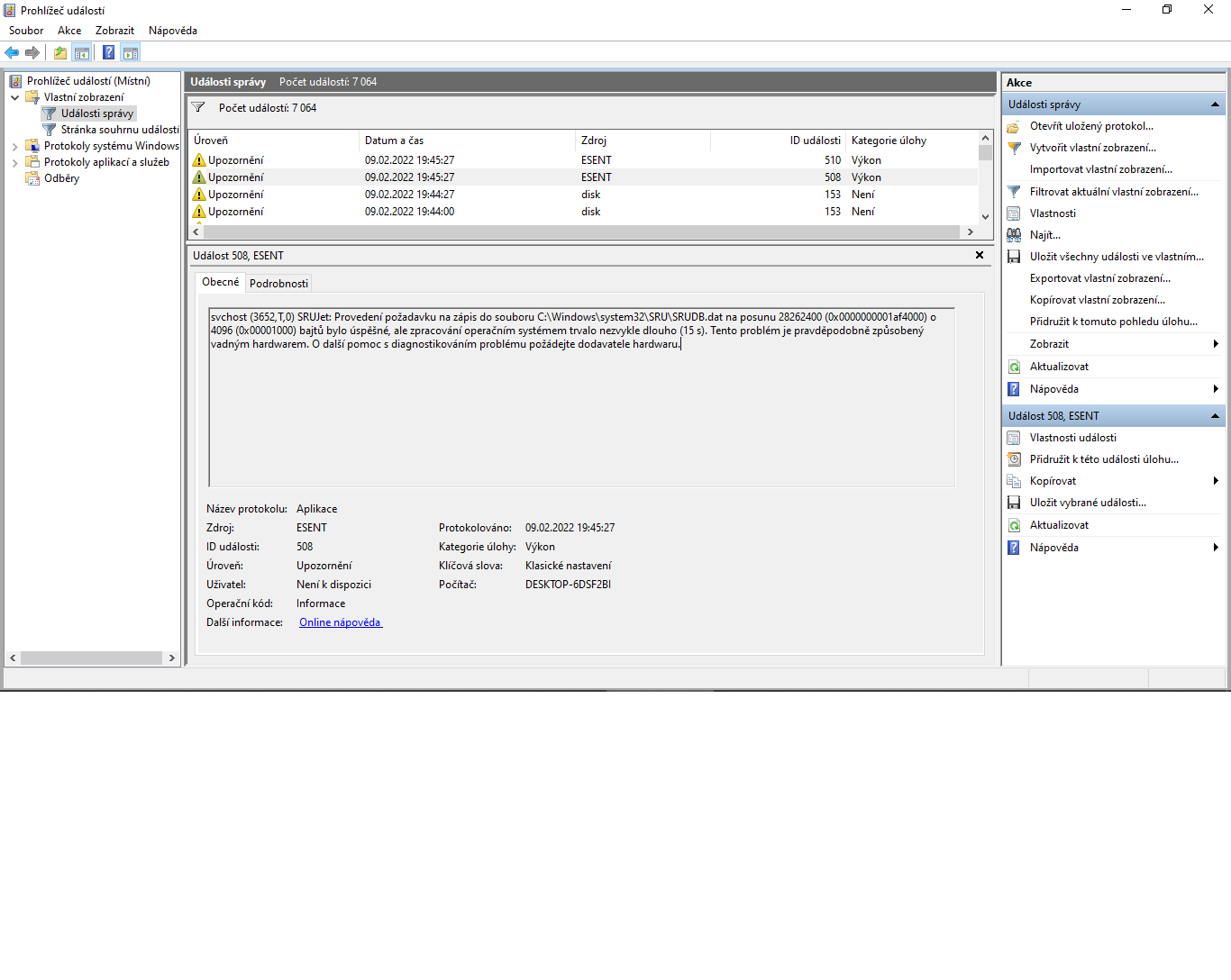Select the disk event logged at 19:44:00
This screenshot has height=980, width=1231.
[x=582, y=212]
